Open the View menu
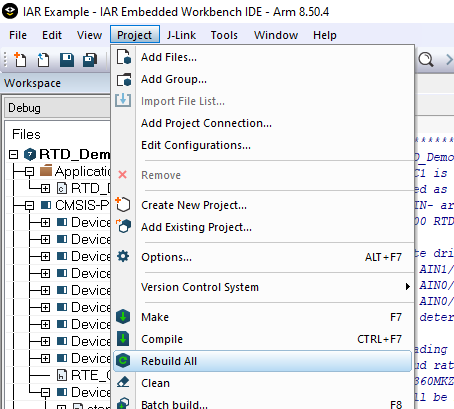This screenshot has height=409, width=454. pyautogui.click(x=89, y=35)
